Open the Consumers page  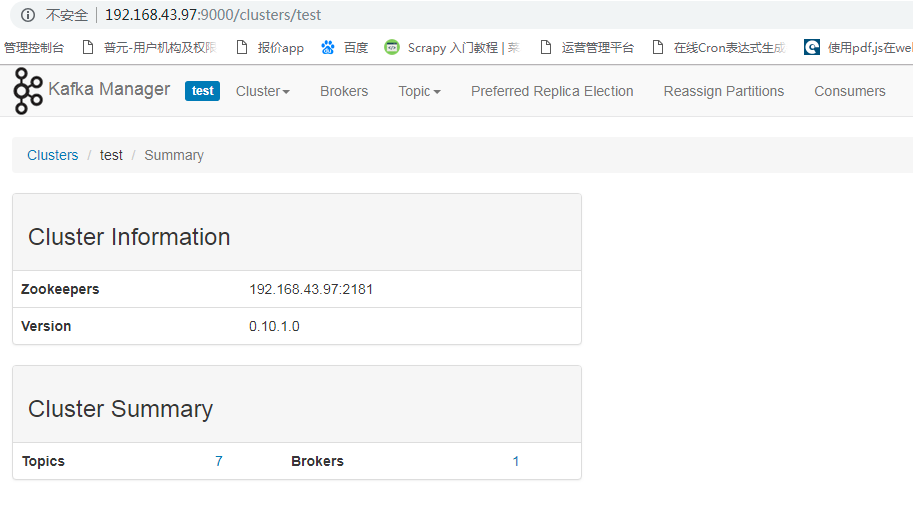pos(850,91)
